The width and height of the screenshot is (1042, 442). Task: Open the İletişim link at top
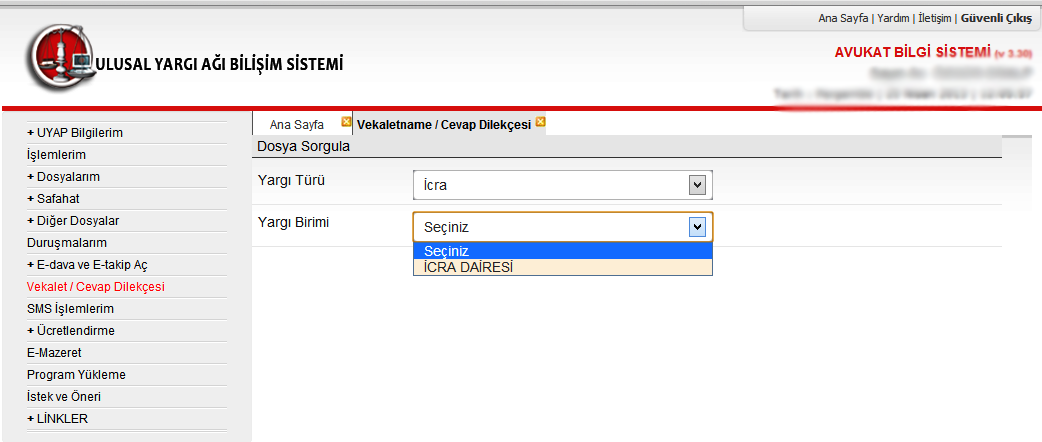pos(935,19)
